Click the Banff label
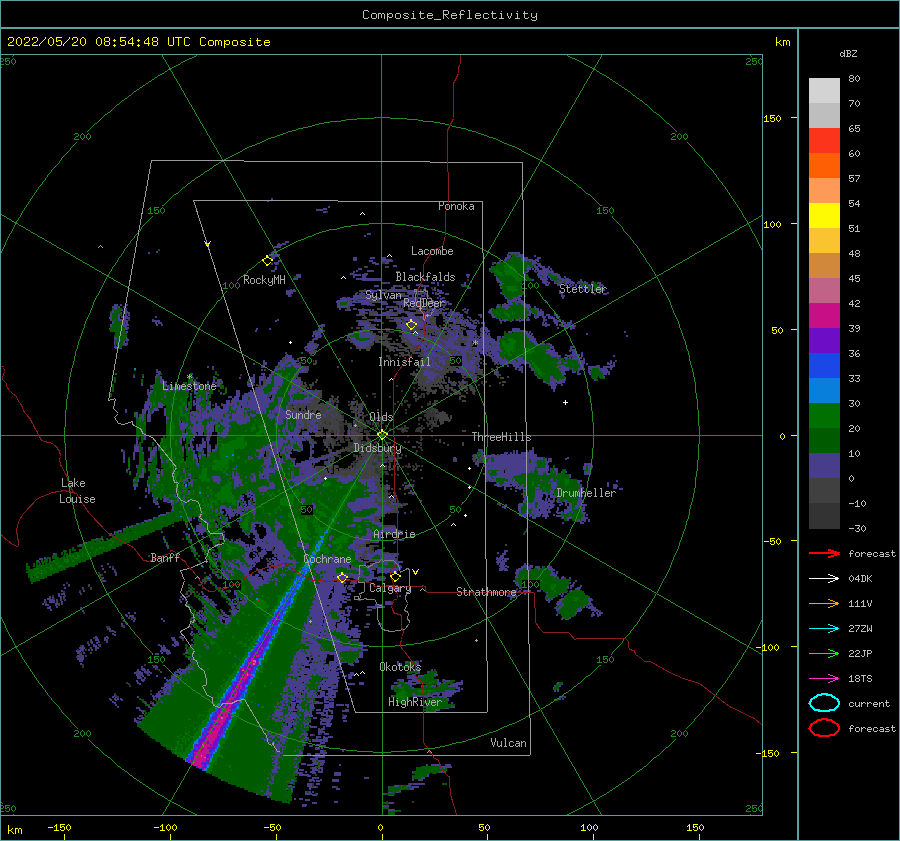Viewport: 900px width, 841px height. (x=165, y=557)
